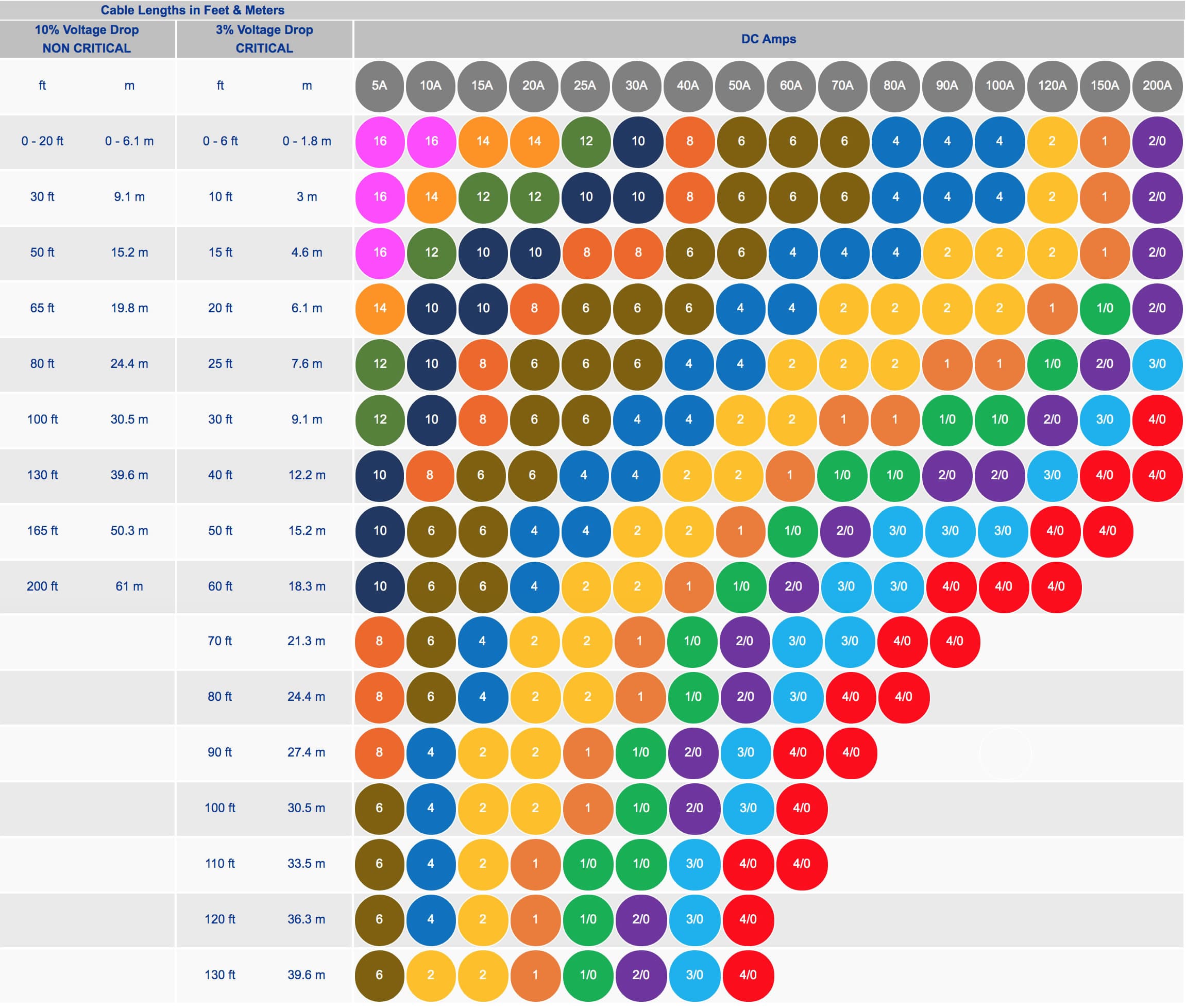Image resolution: width=1186 pixels, height=1008 pixels.
Task: Click the orange 14 circle under 5A, 20 ft row
Action: click(x=380, y=309)
